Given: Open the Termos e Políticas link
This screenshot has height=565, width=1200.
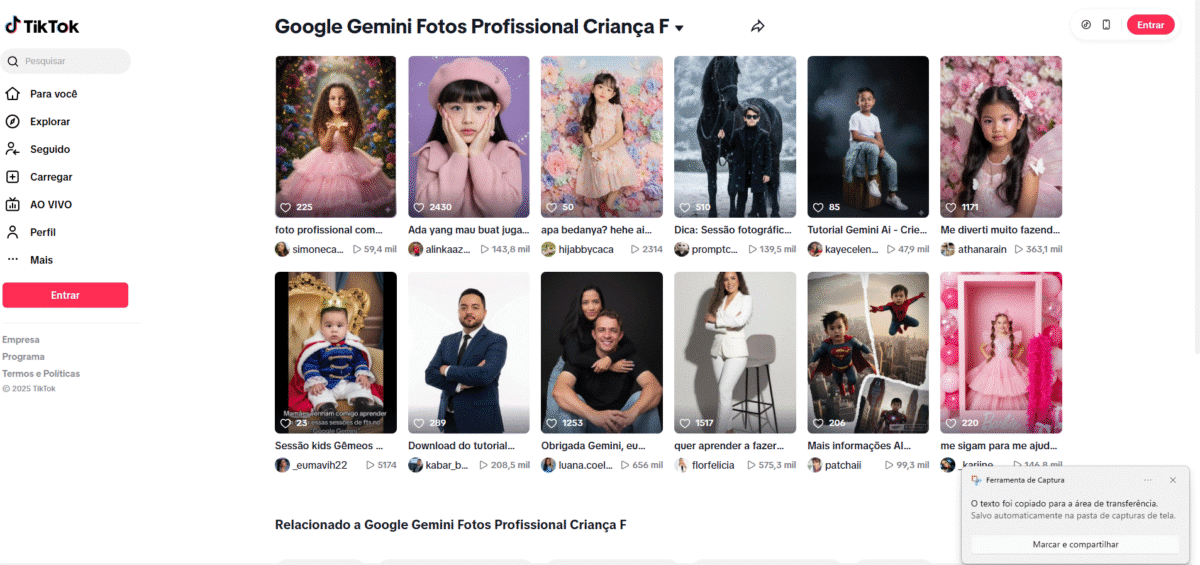Looking at the screenshot, I should (41, 374).
